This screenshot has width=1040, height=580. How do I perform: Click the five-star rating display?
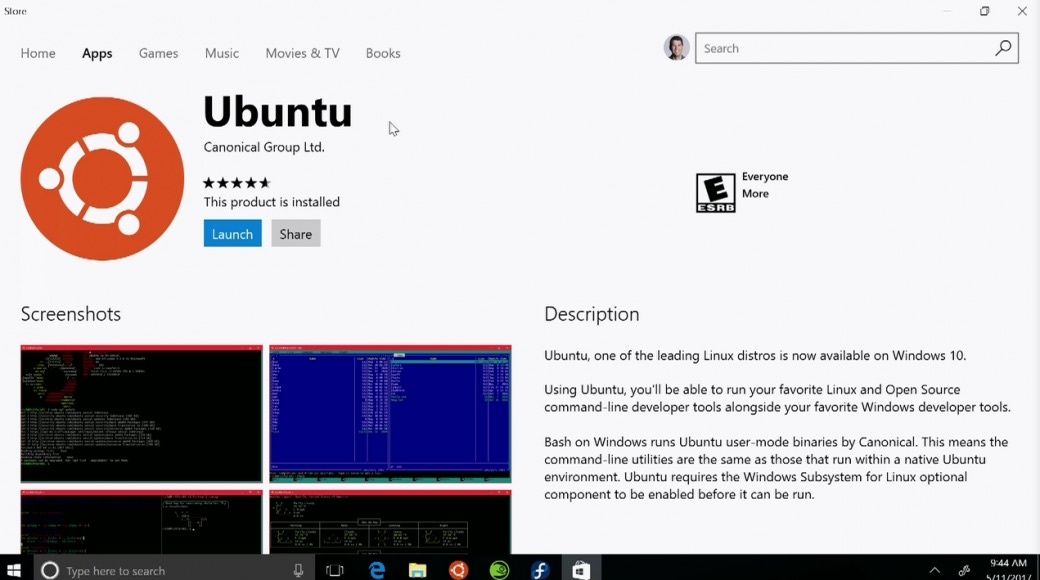click(x=237, y=182)
